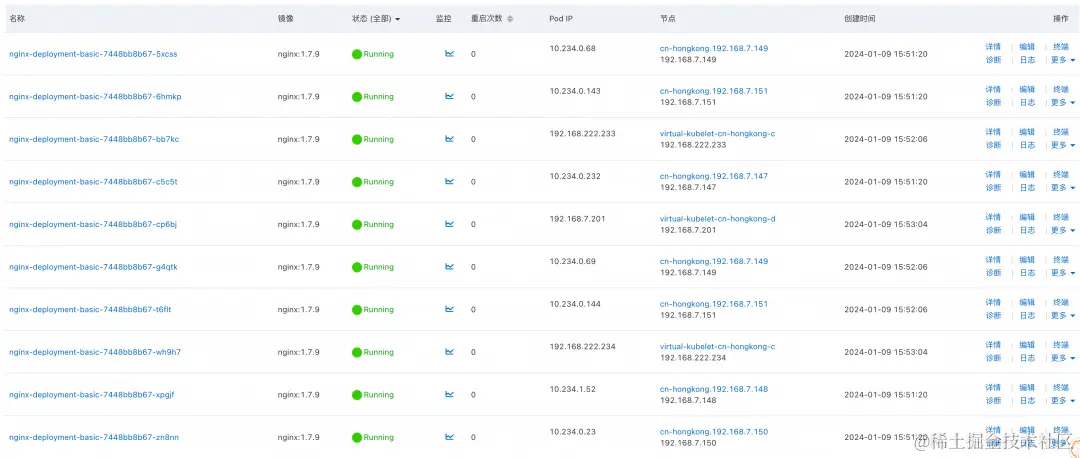The width and height of the screenshot is (1080, 458).
Task: Open pod nginx-deployment-basic-7448bb8b67-5xcss
Action: click(x=93, y=54)
